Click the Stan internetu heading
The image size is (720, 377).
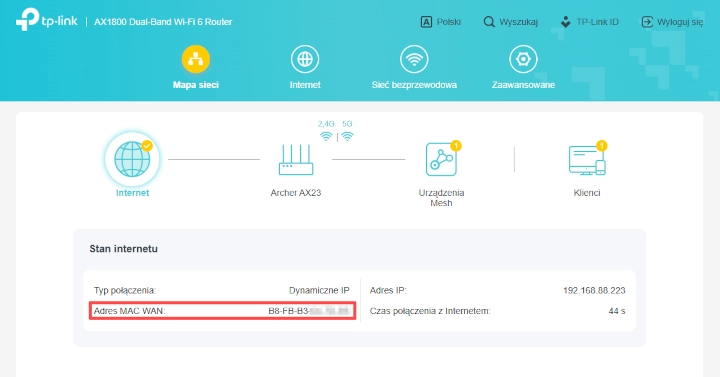[124, 248]
